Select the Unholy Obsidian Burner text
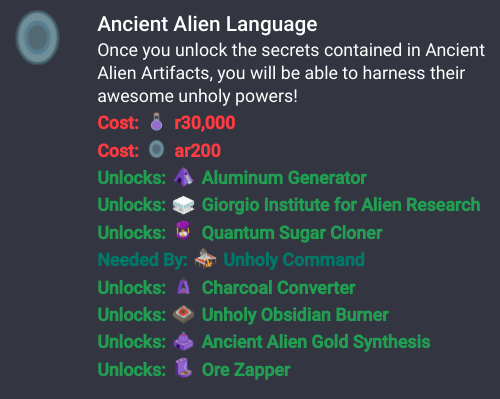 click(x=295, y=315)
